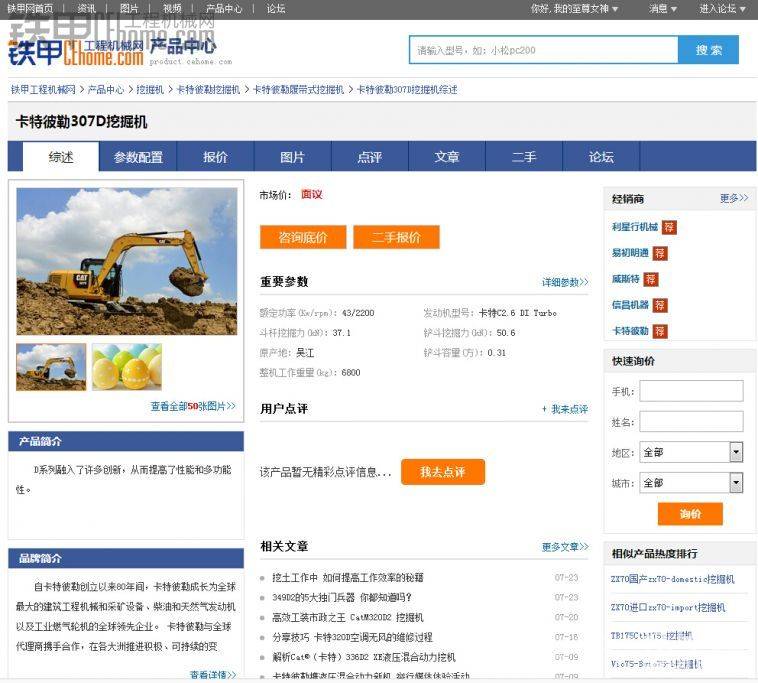Click the 荐 badge next to 卡特彼勒 dealer

(x=660, y=331)
